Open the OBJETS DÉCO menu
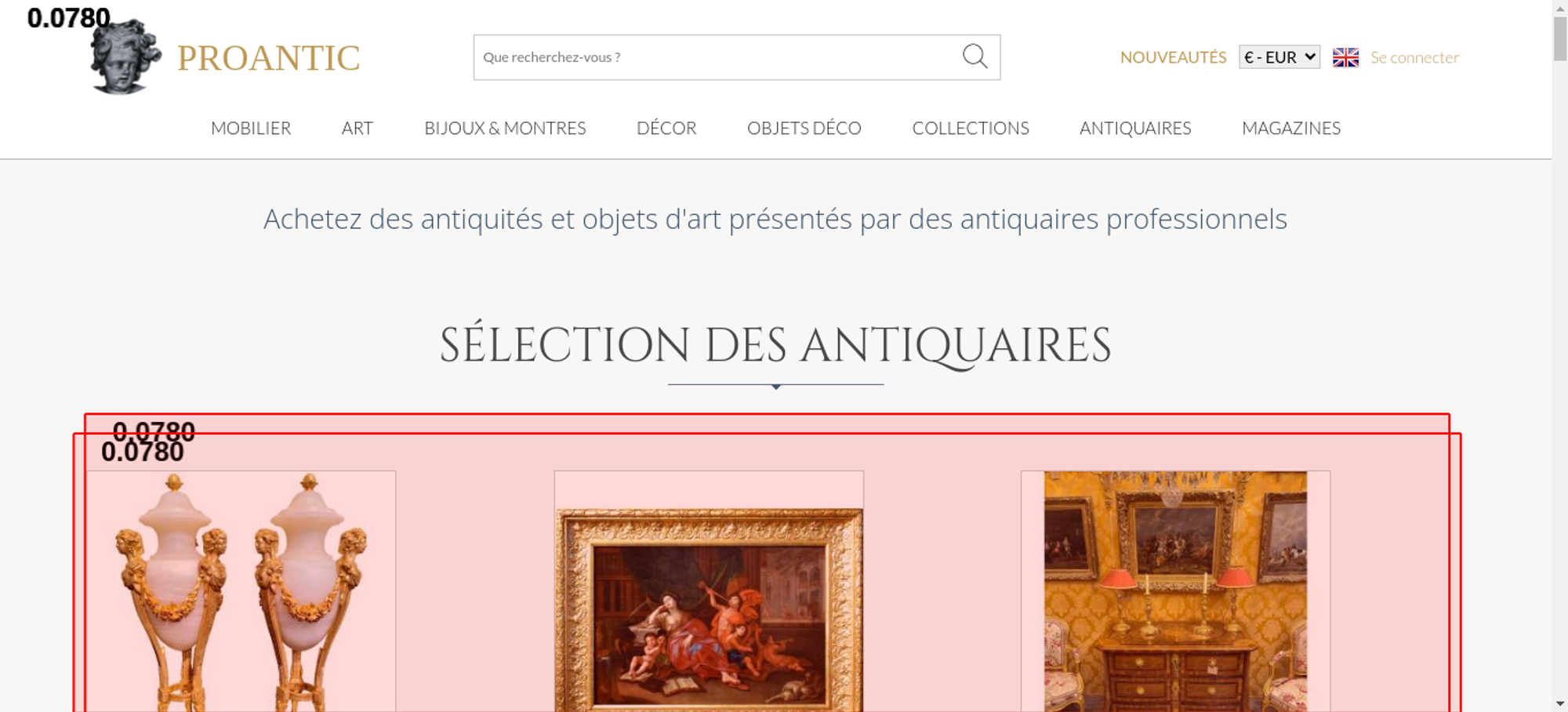The height and width of the screenshot is (712, 1568). [x=804, y=128]
